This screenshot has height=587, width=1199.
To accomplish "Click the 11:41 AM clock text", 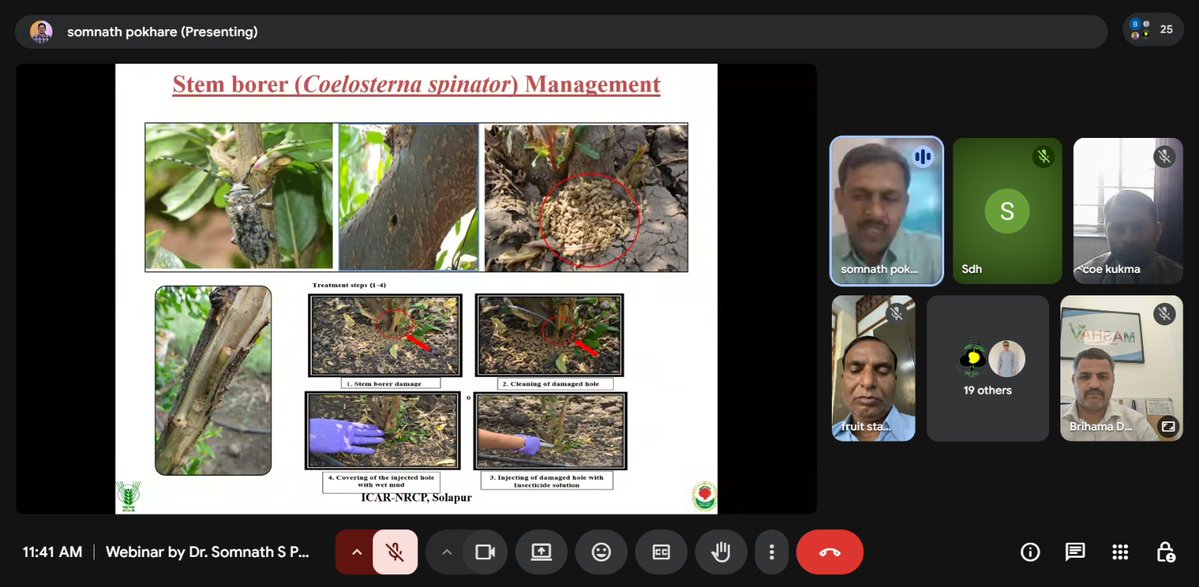I will click(x=52, y=552).
